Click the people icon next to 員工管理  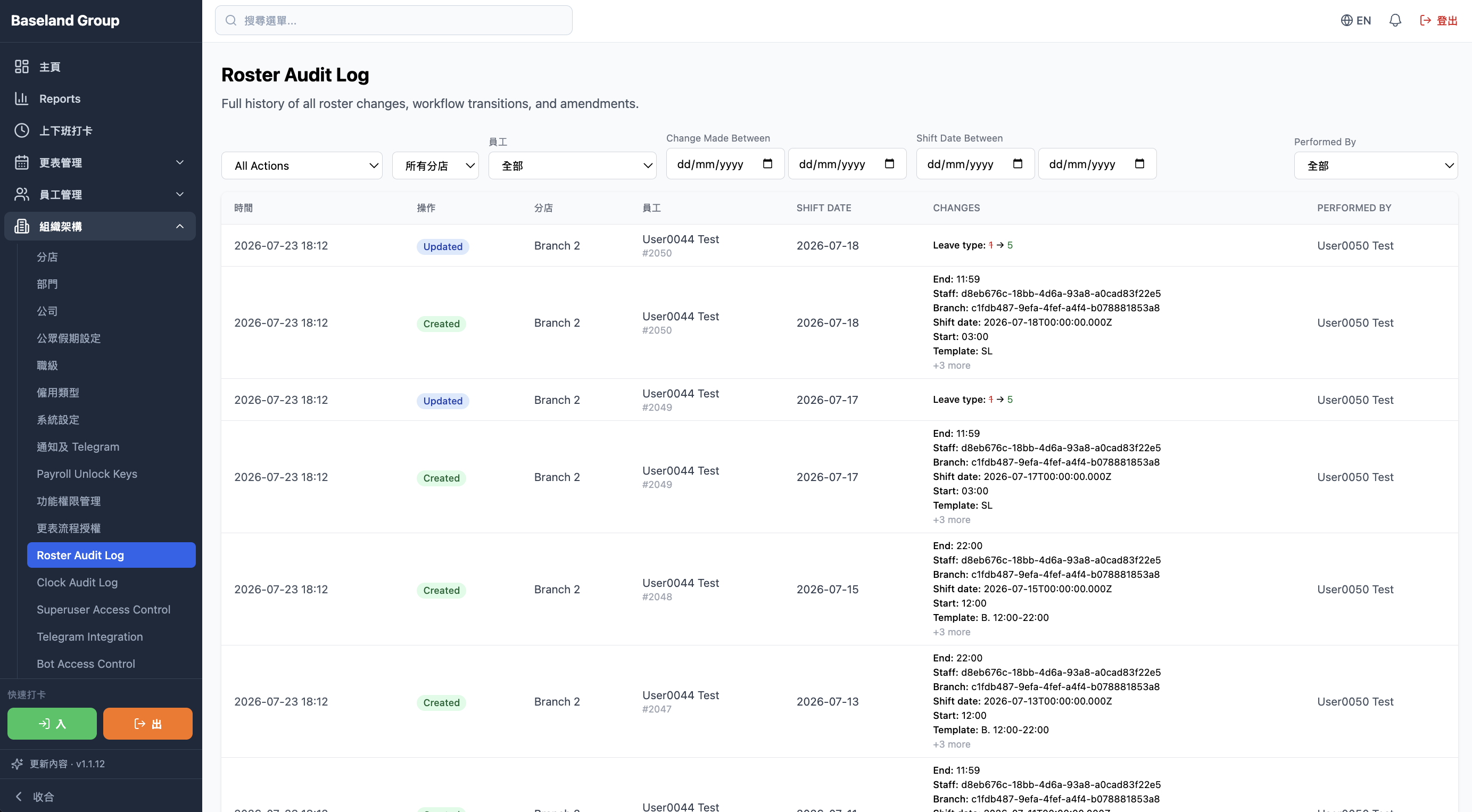(x=22, y=195)
